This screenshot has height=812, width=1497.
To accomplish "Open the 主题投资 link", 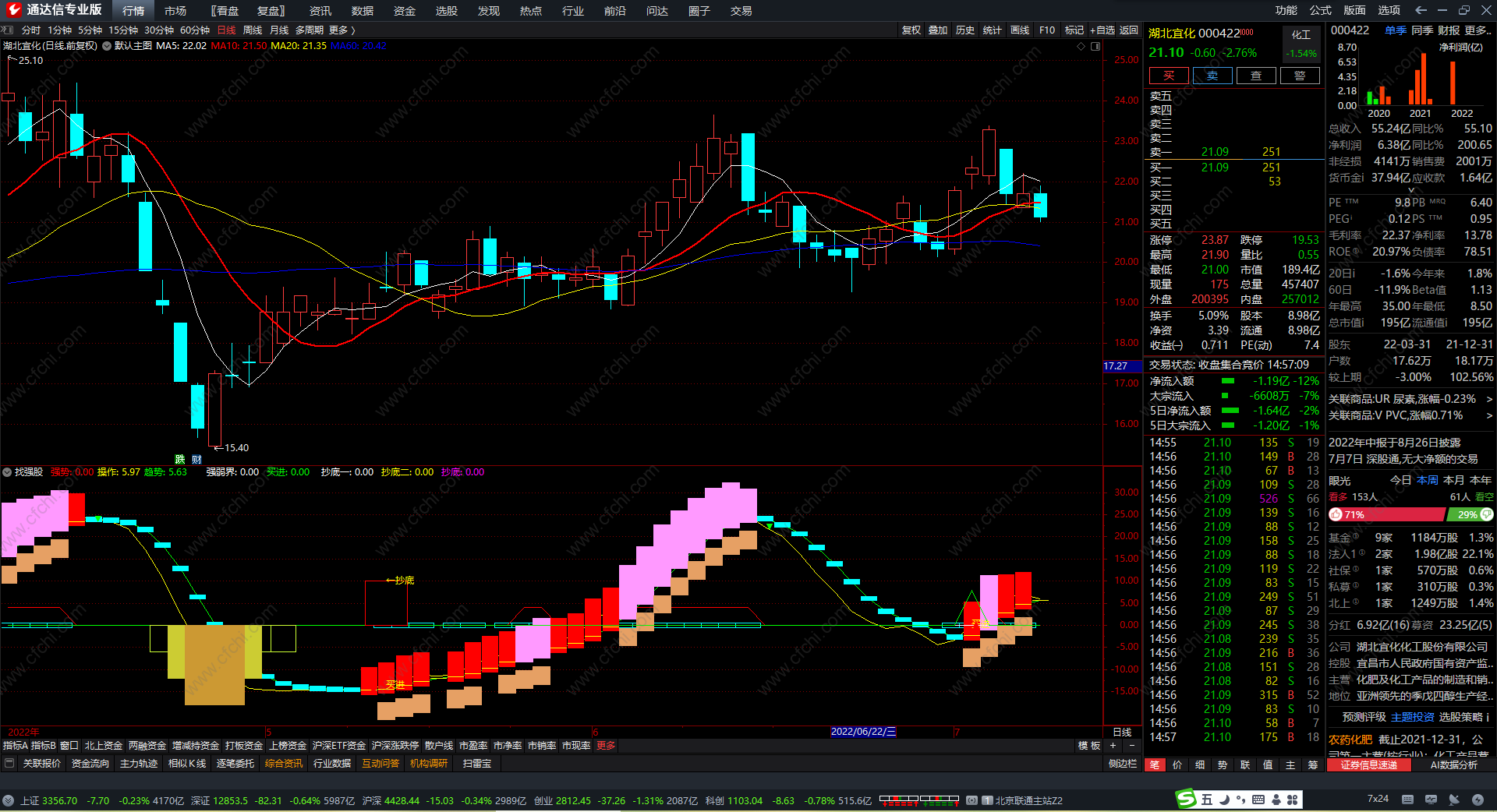I will tap(1412, 717).
